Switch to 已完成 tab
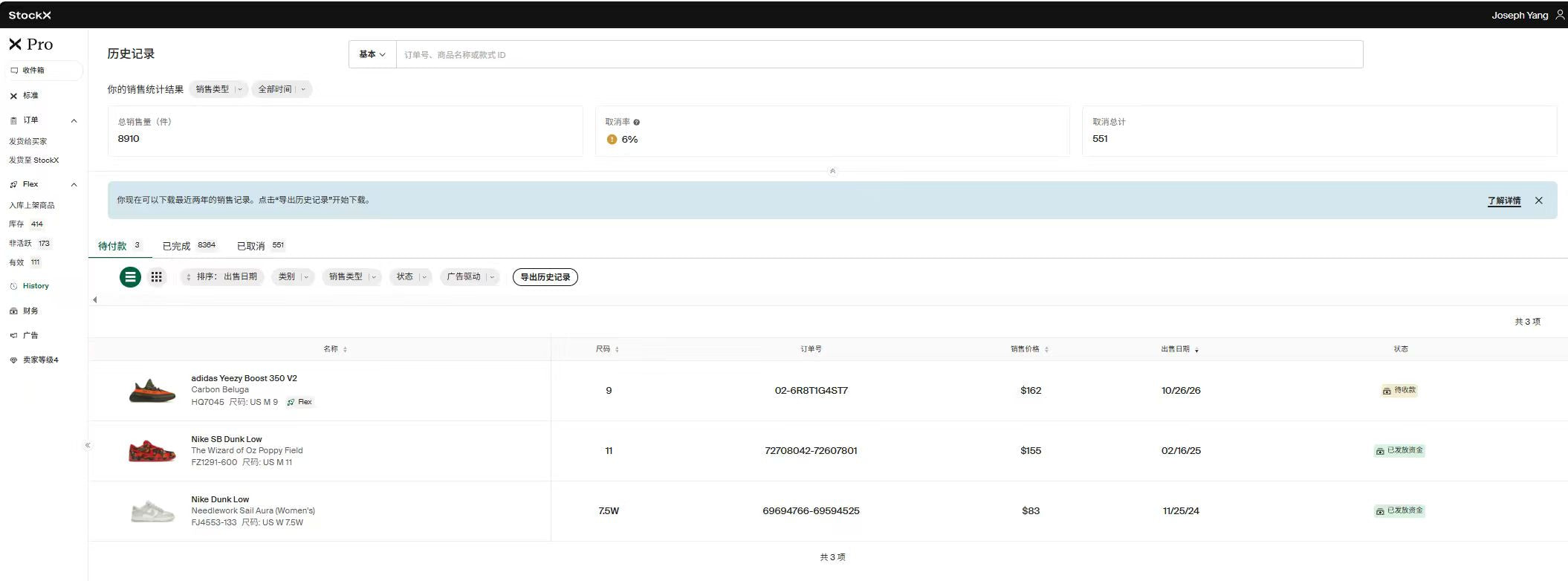Viewport: 1568px width, 581px height. (x=189, y=246)
